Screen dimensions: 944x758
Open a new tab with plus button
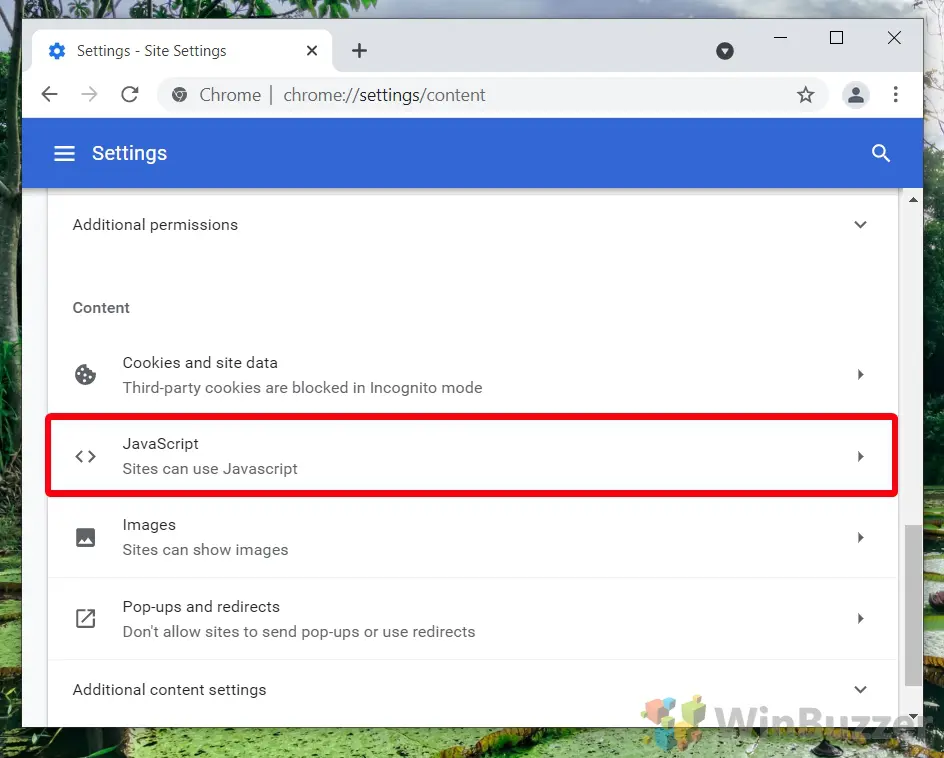tap(360, 51)
